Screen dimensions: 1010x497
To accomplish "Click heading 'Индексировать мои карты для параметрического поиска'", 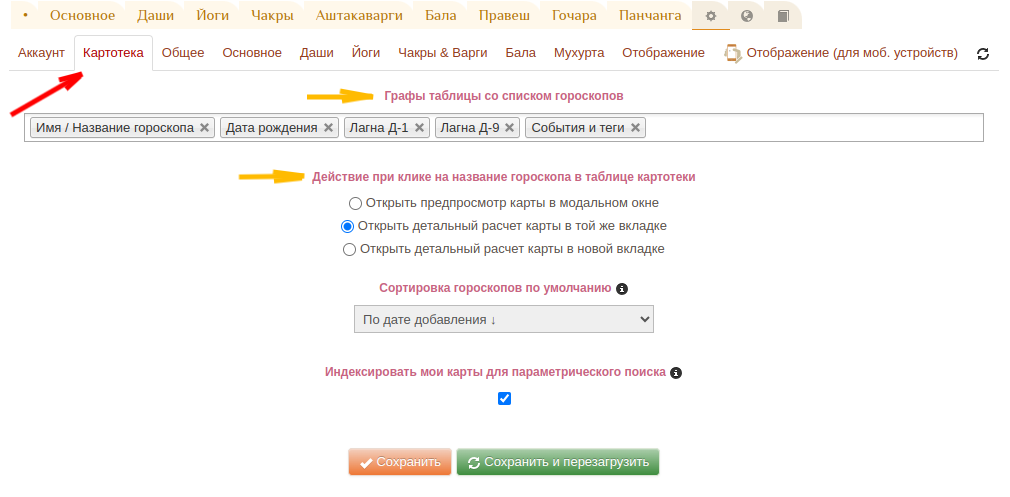I will 495,372.
